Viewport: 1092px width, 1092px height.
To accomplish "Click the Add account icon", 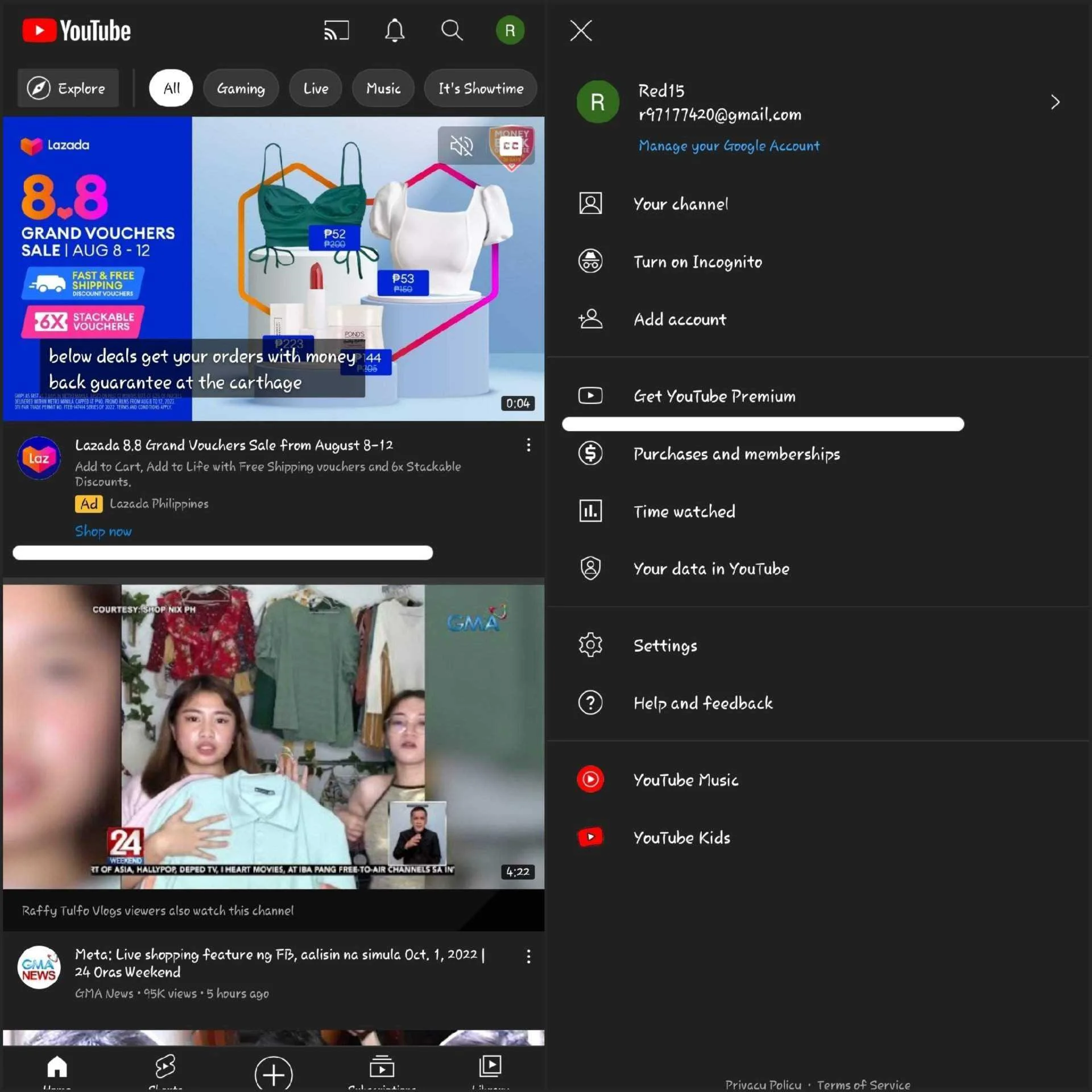I will click(590, 318).
